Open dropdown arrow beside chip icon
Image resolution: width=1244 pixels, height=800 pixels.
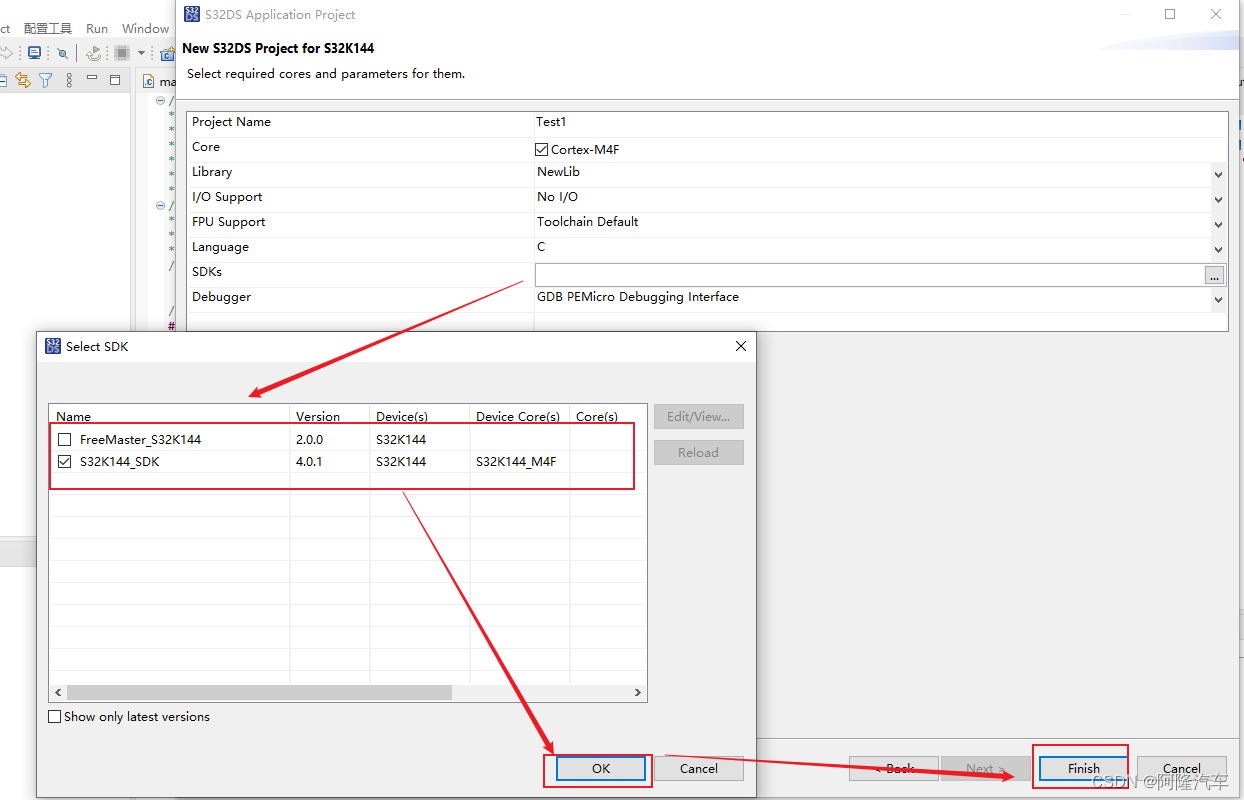click(141, 53)
